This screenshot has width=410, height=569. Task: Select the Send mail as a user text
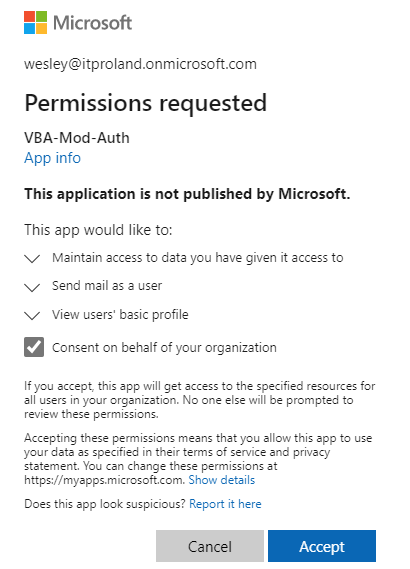click(107, 286)
